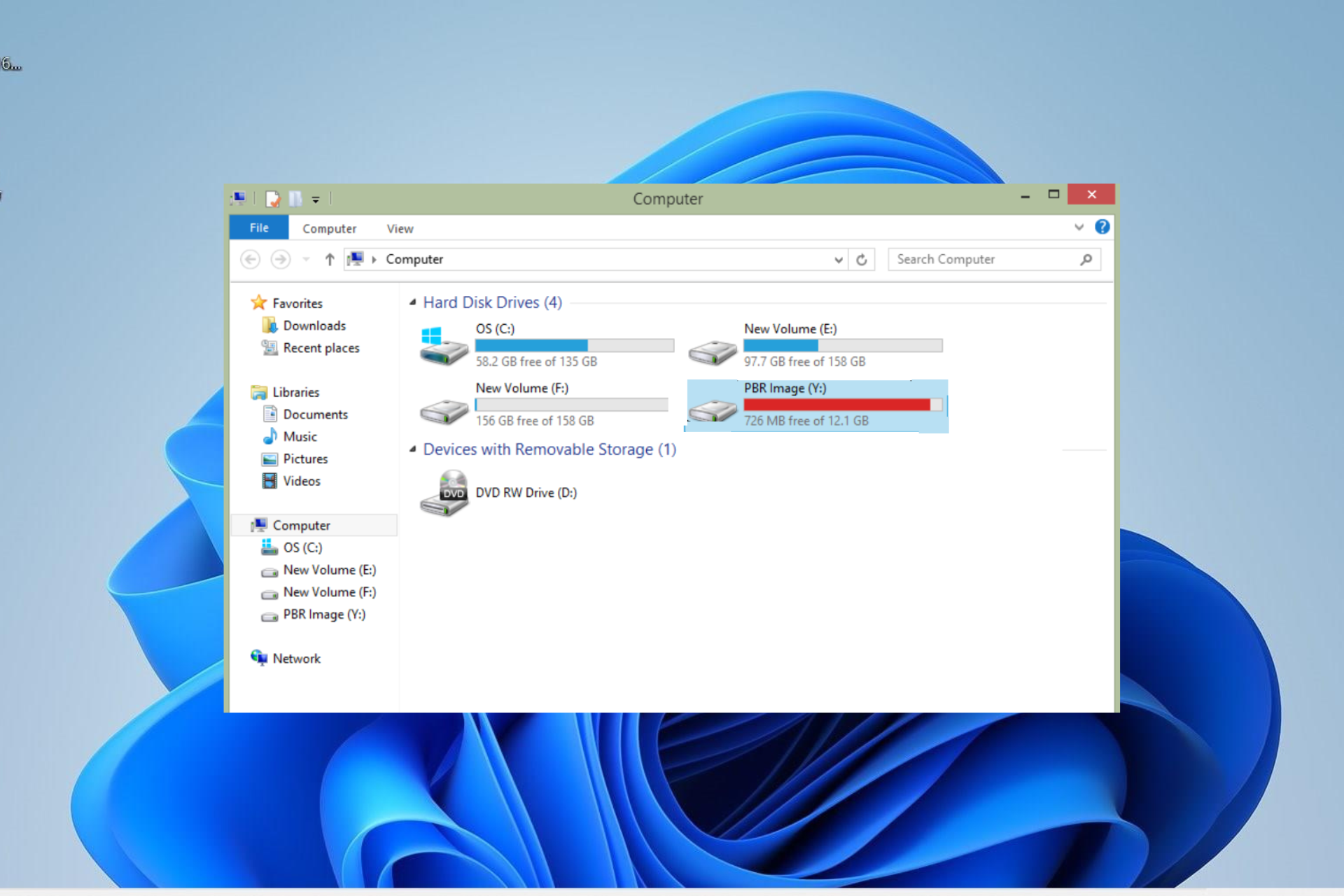Click the search magnifier icon
The height and width of the screenshot is (896, 1344).
click(x=1086, y=260)
